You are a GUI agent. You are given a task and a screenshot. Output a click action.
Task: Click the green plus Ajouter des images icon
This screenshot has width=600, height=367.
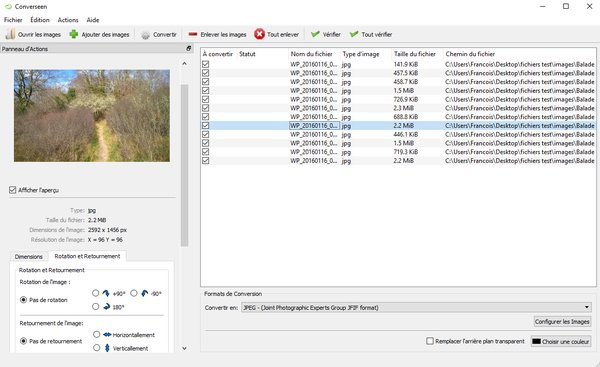[74, 34]
